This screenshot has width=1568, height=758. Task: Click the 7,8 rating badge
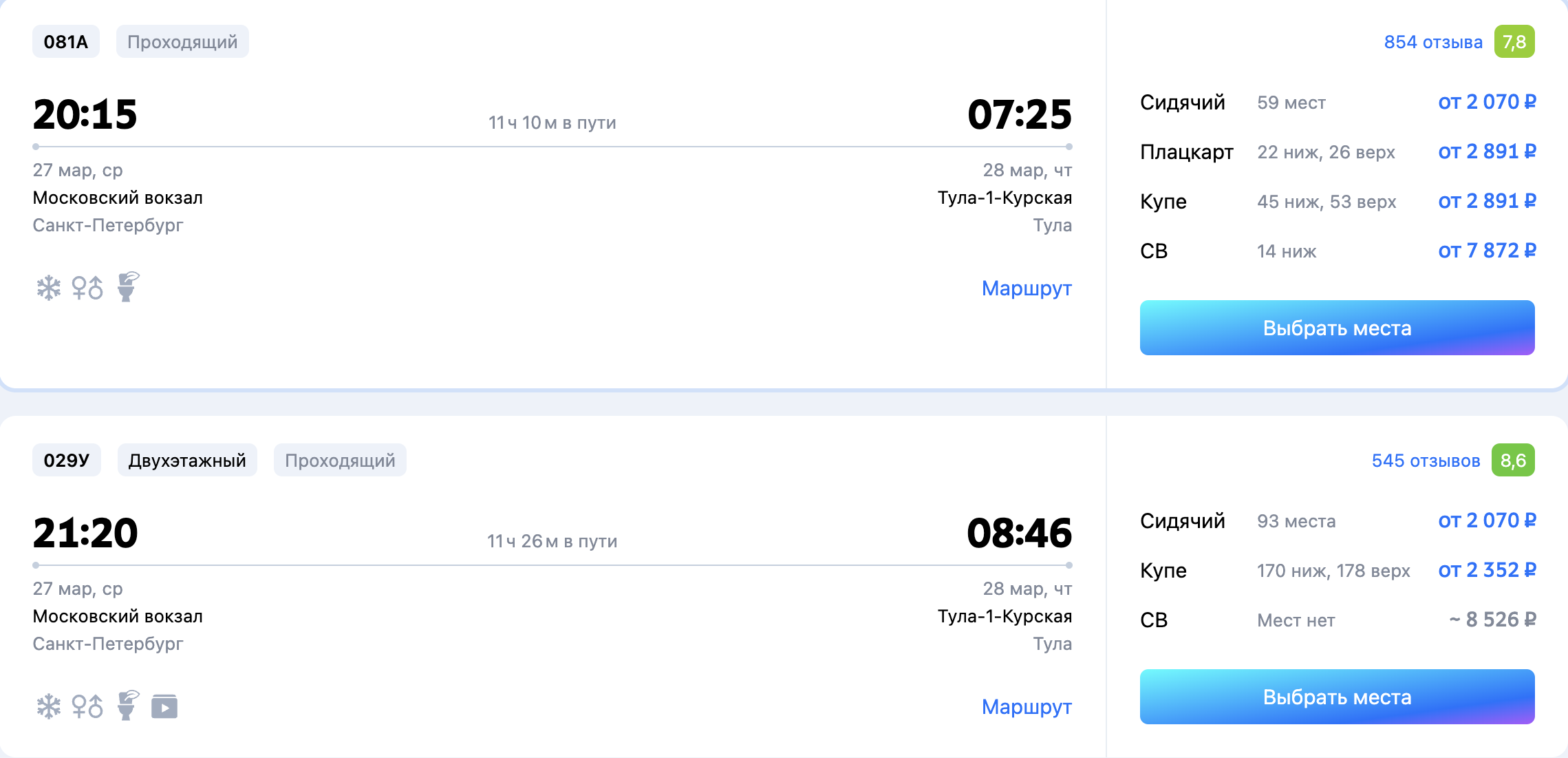click(x=1514, y=42)
